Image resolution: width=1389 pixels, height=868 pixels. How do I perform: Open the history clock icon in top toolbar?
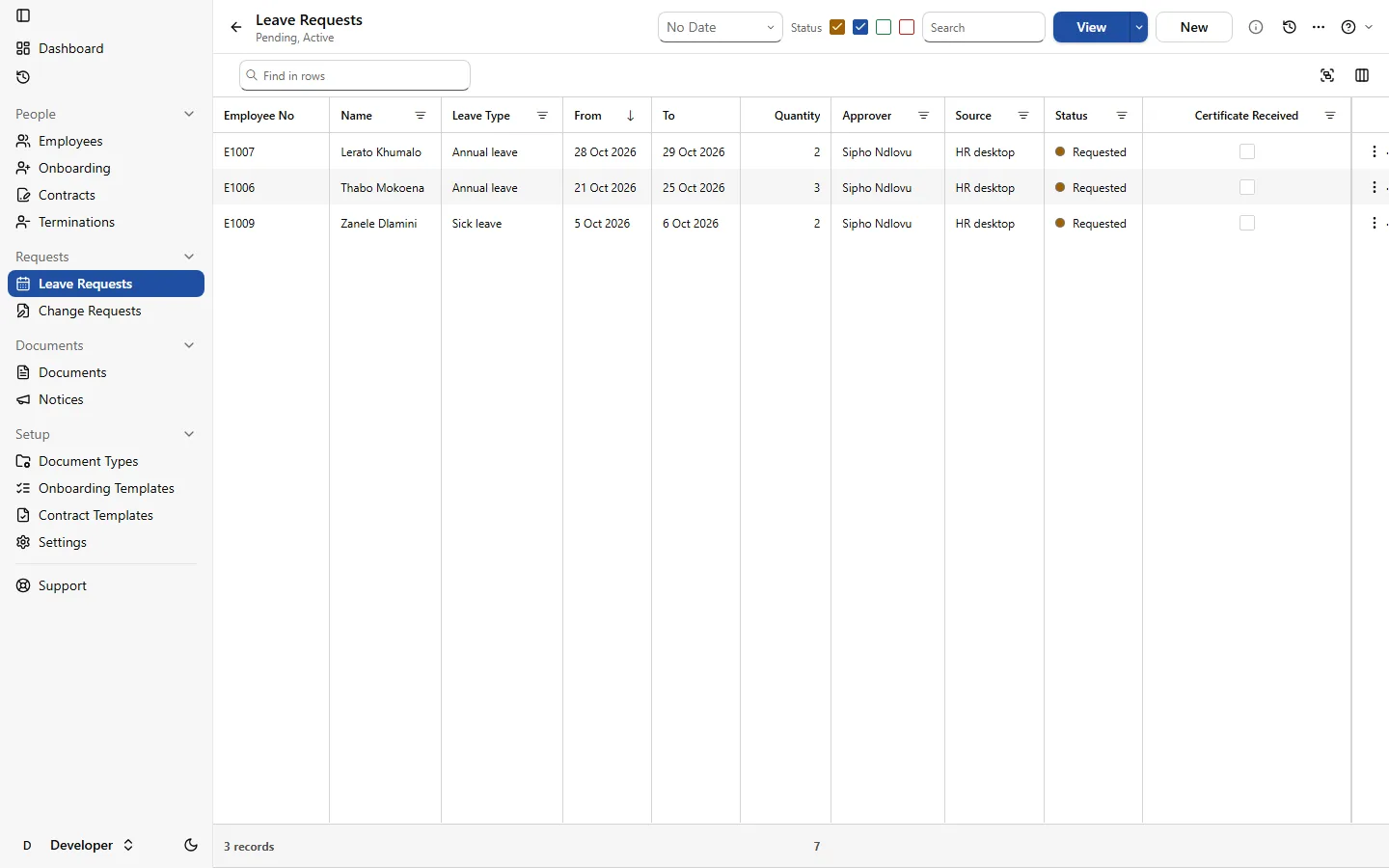[x=1290, y=27]
